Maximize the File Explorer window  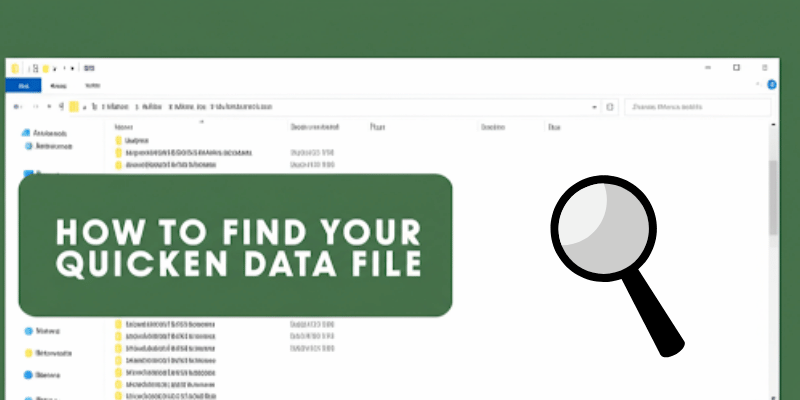pyautogui.click(x=736, y=68)
